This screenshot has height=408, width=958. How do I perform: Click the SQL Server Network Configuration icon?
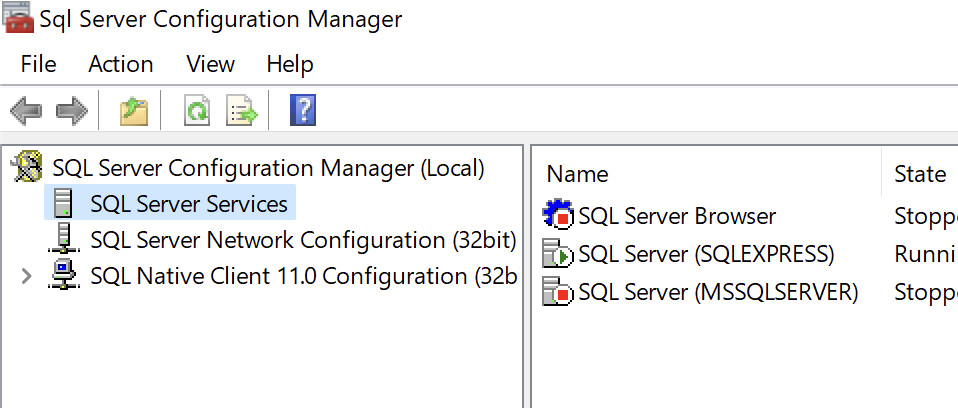[x=64, y=239]
